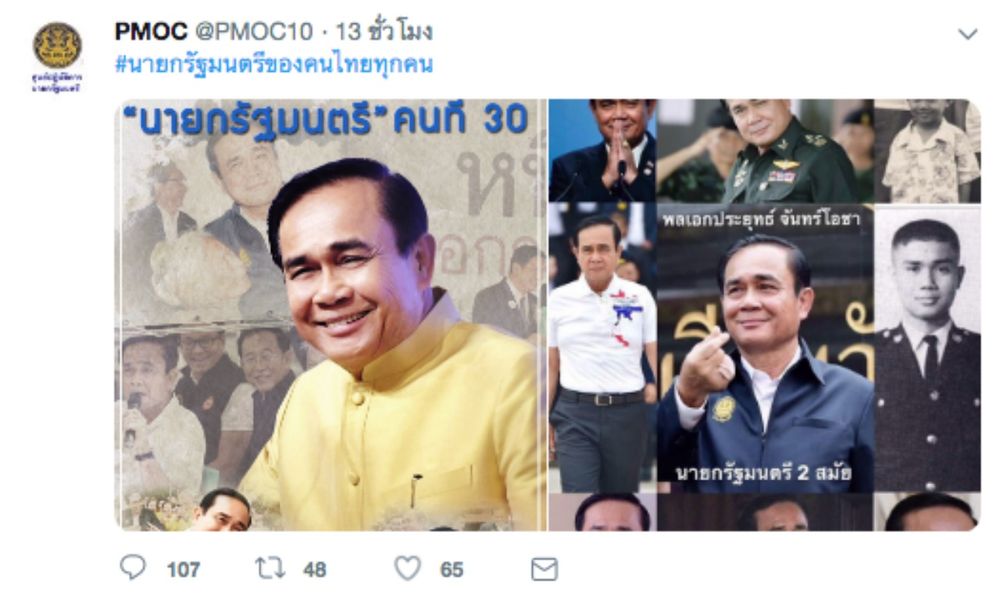Expand the tweet options chevron menu
This screenshot has height=596, width=1000.
[967, 34]
